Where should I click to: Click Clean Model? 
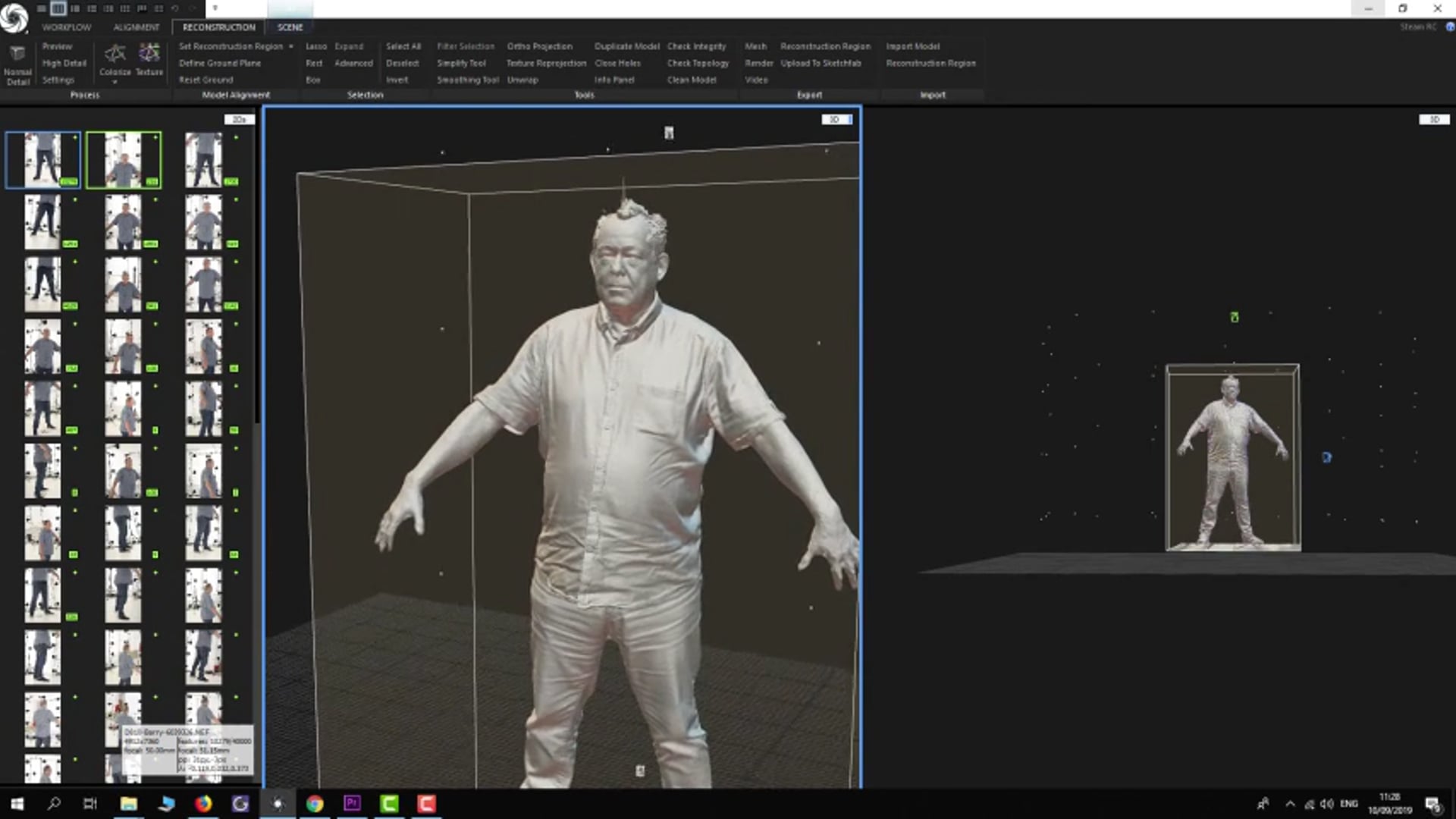692,80
